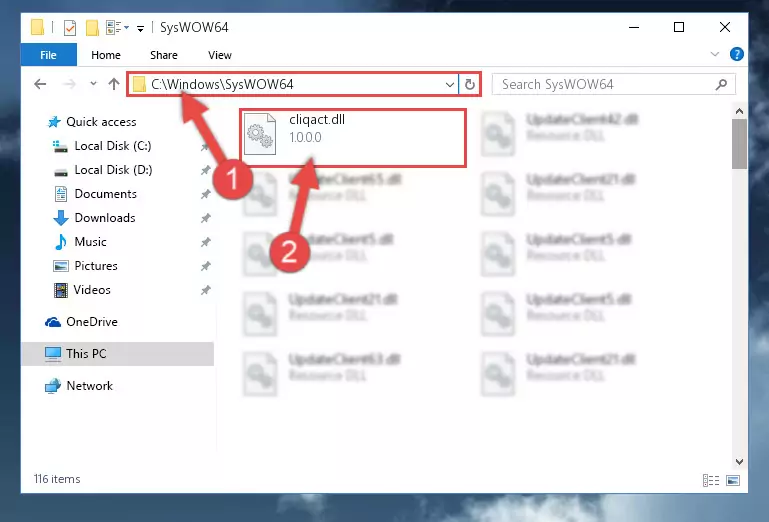Viewport: 769px width, 522px height.
Task: Click the scrollbar up arrow
Action: pos(739,111)
